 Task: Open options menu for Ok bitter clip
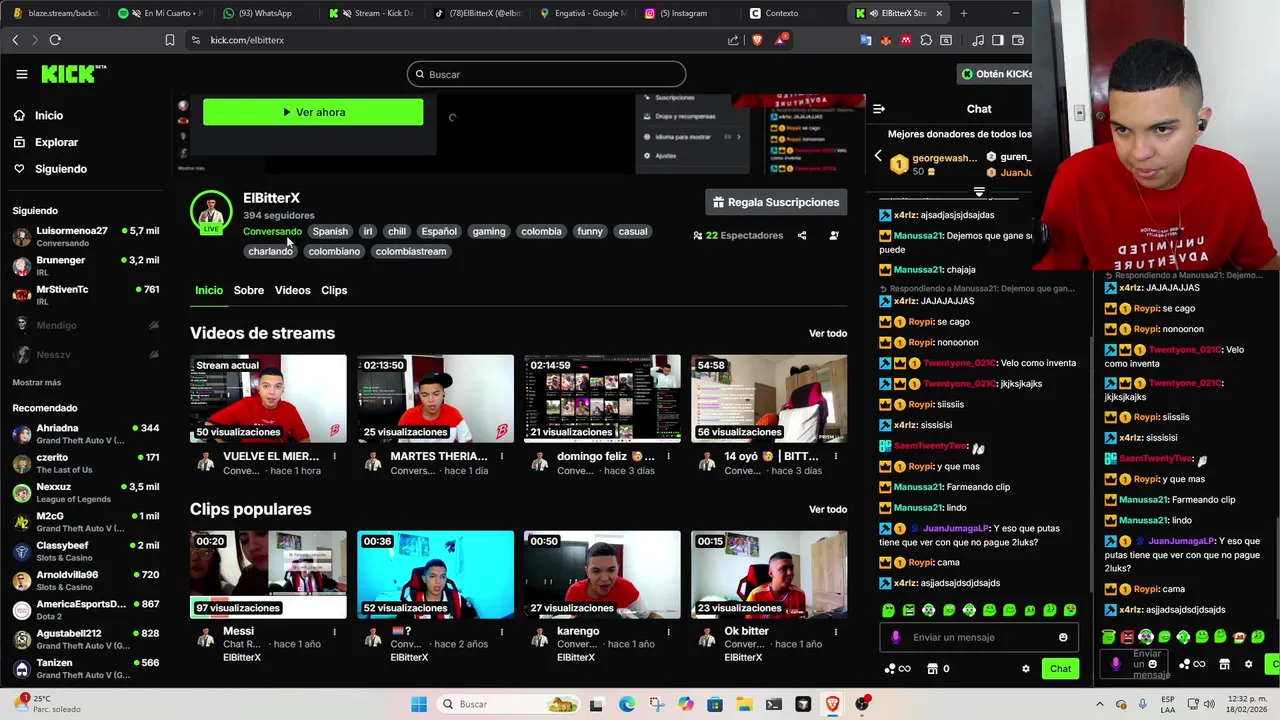(835, 632)
